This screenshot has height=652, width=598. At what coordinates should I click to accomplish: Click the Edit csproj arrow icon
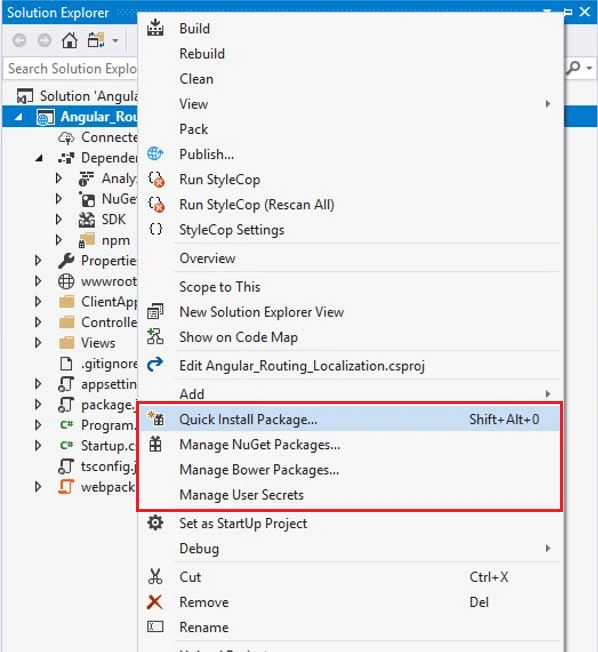[155, 365]
